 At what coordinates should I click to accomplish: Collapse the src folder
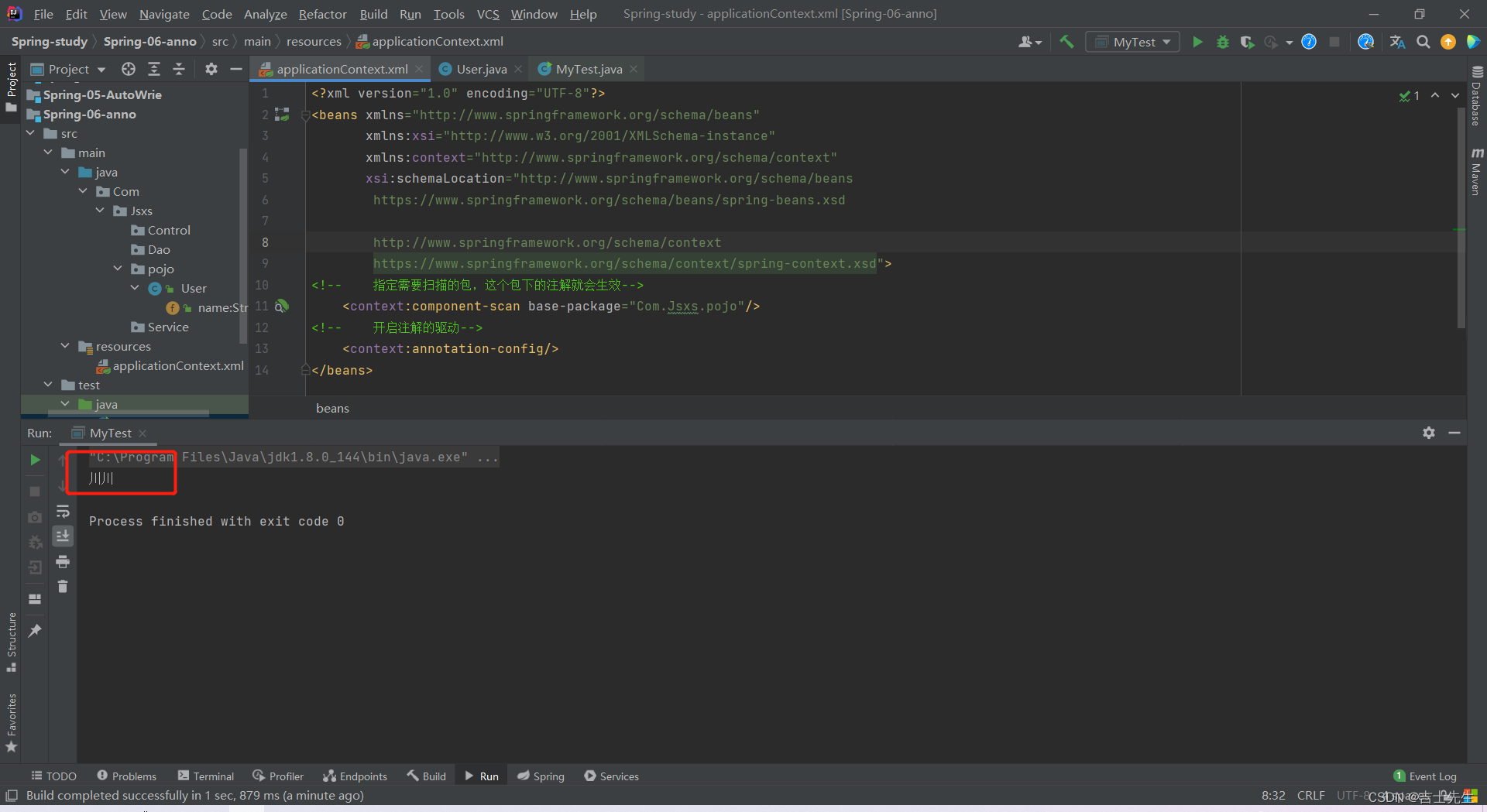[x=31, y=133]
